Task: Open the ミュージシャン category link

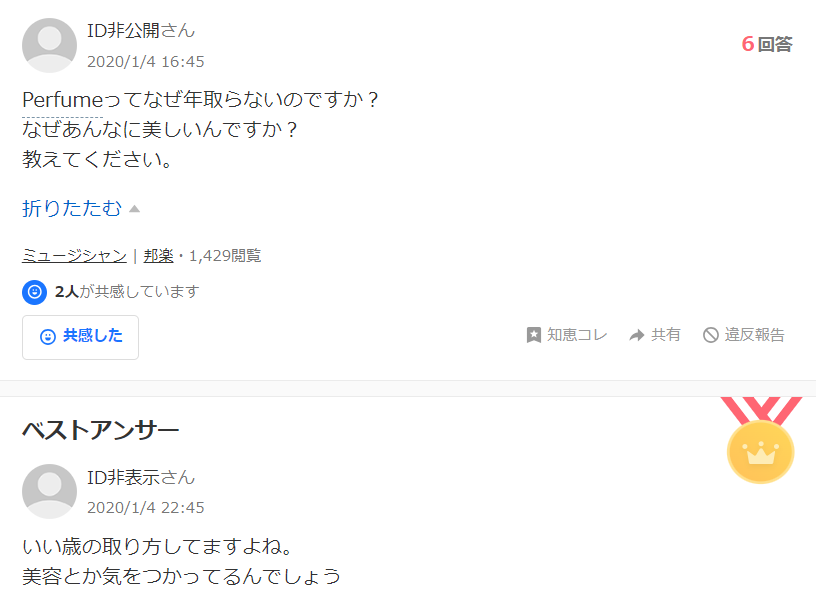Action: point(74,256)
